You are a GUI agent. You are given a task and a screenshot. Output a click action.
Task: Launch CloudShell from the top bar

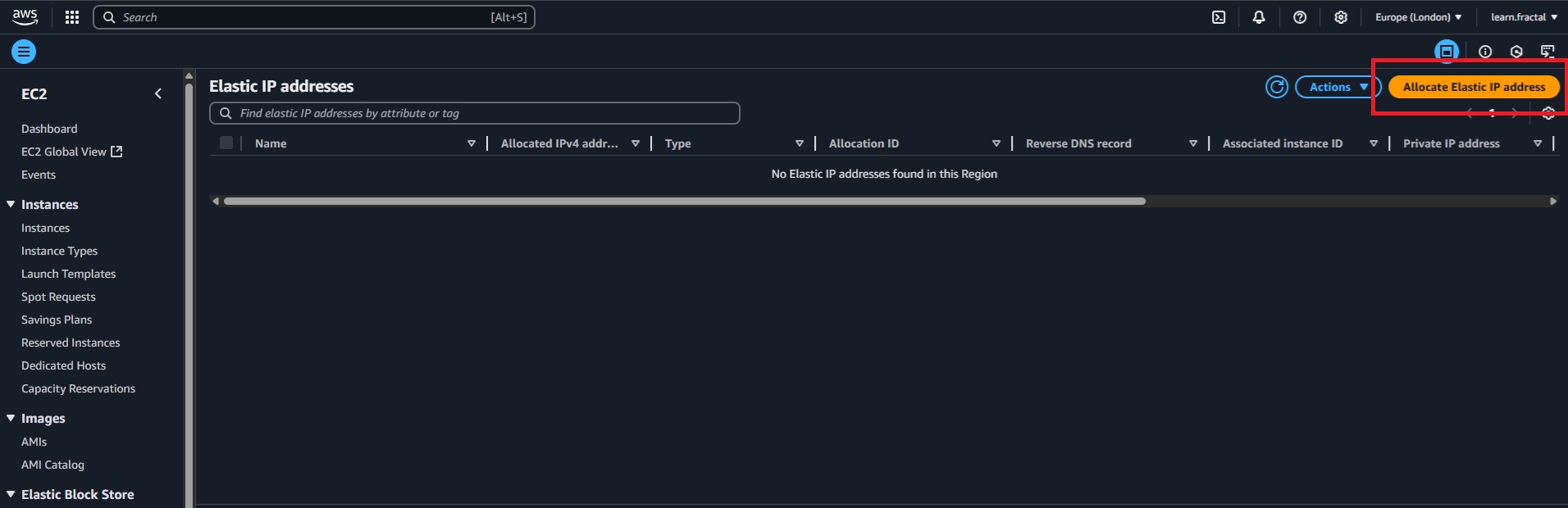[1219, 17]
